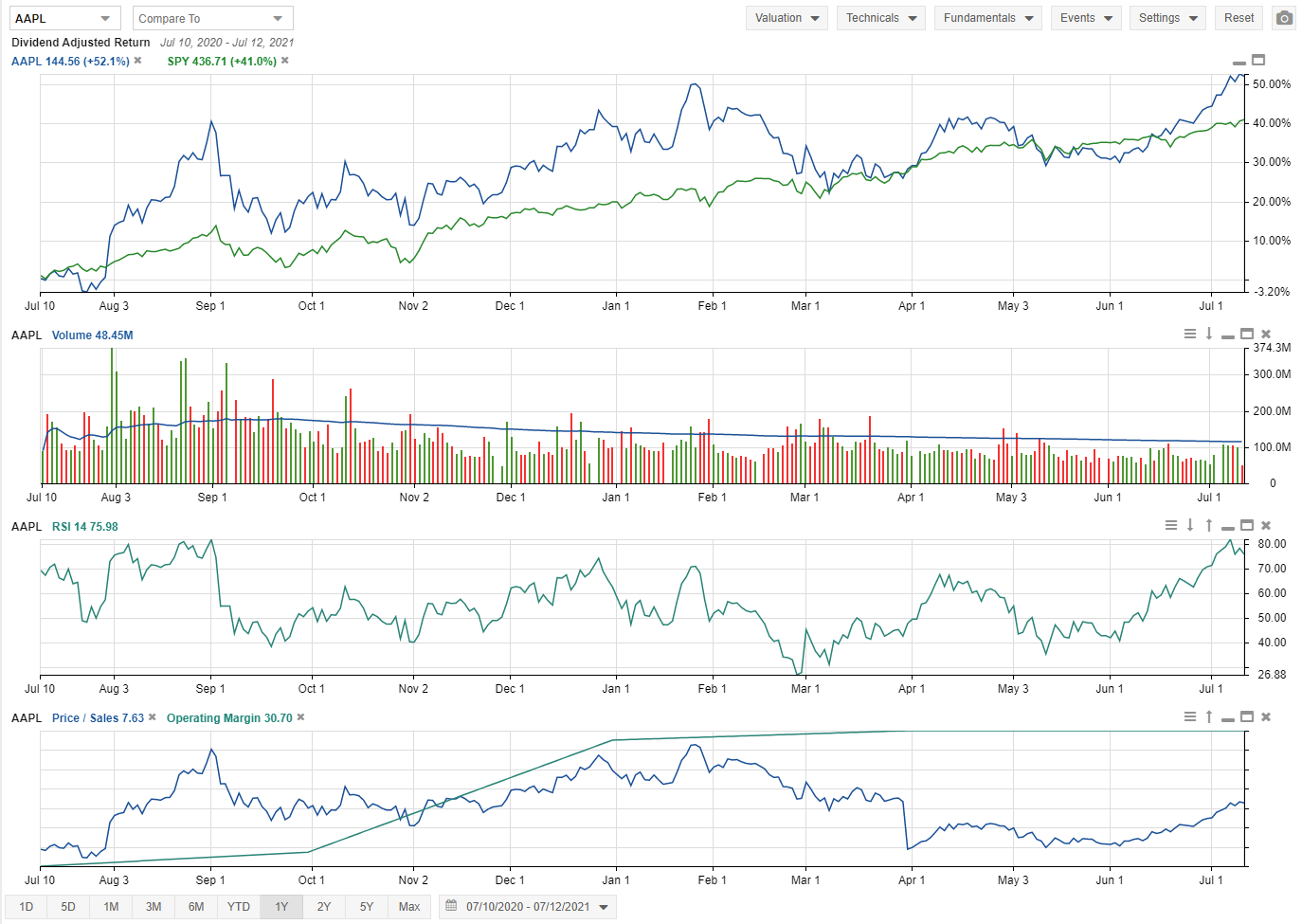Image resolution: width=1302 pixels, height=924 pixels.
Task: Open the RSI panel options menu
Action: pyautogui.click(x=1171, y=525)
